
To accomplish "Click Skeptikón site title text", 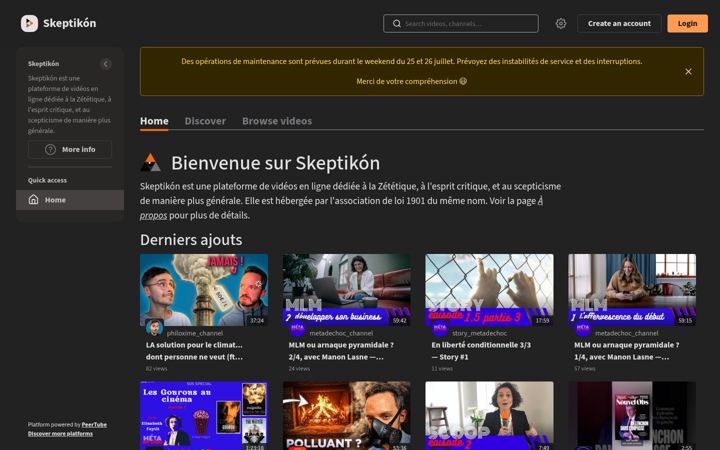I will click(69, 23).
